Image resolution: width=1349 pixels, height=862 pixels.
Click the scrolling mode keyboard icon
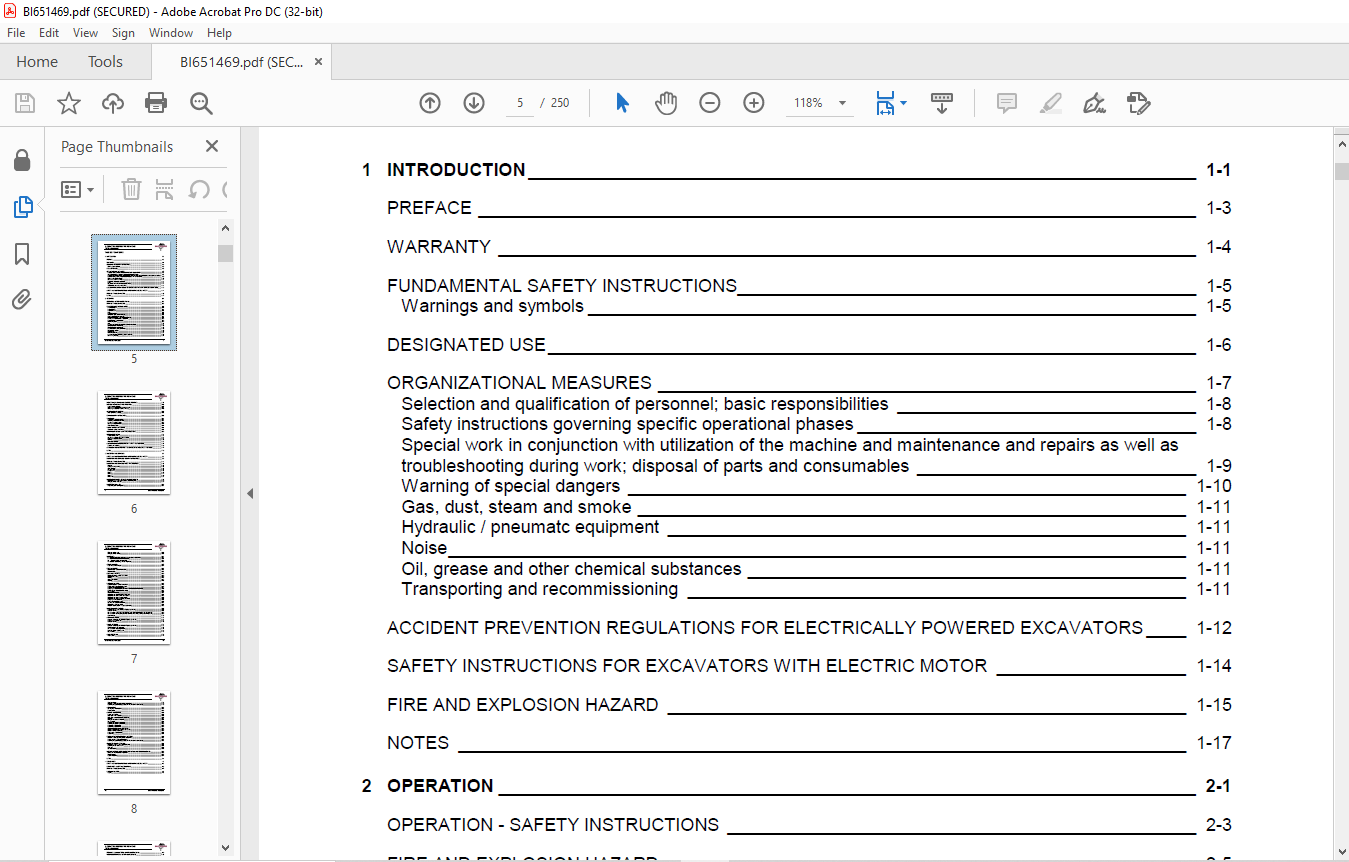(x=941, y=103)
